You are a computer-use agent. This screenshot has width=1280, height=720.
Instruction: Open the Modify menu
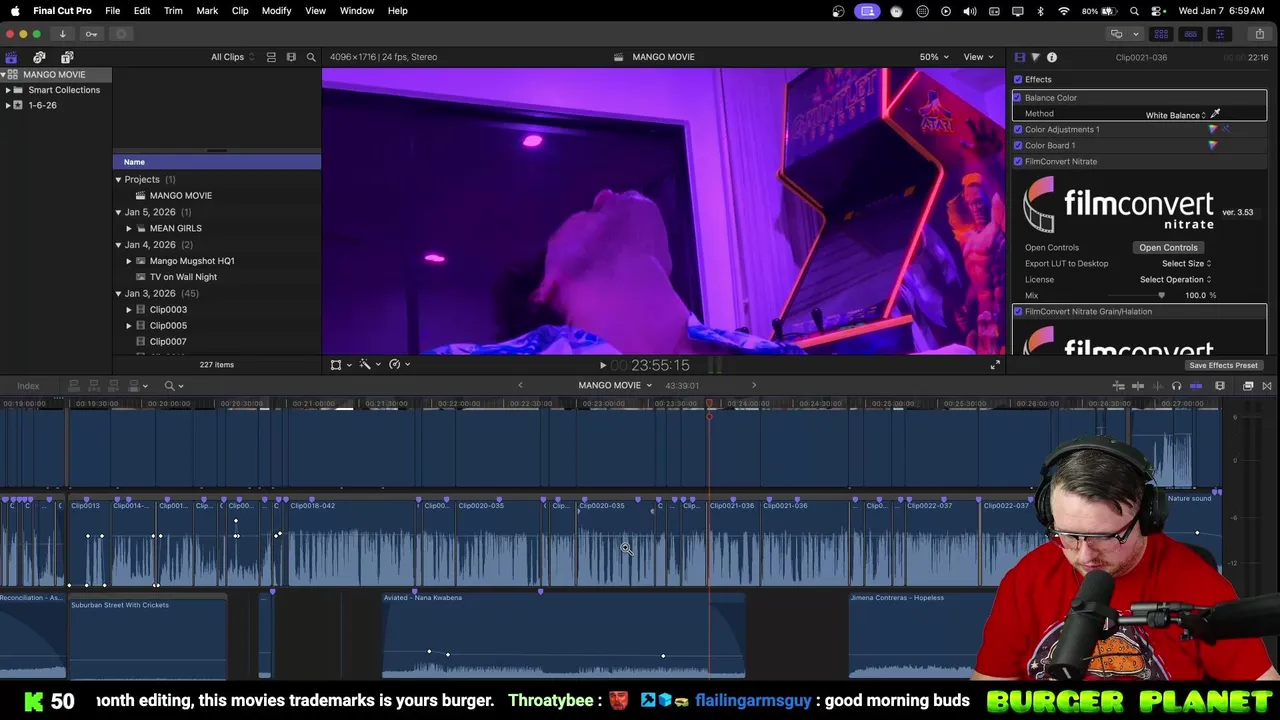276,11
